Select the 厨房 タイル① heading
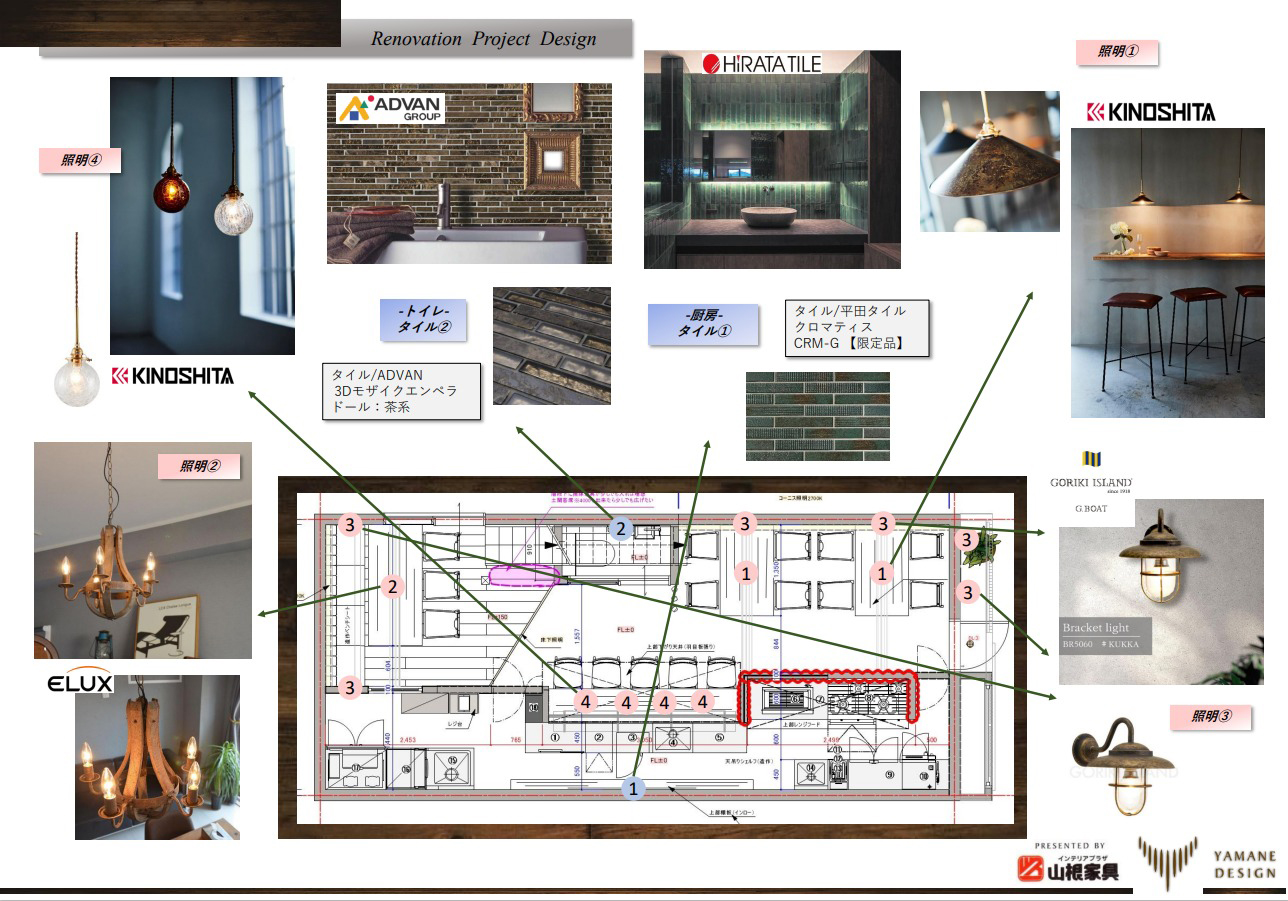 click(x=703, y=325)
